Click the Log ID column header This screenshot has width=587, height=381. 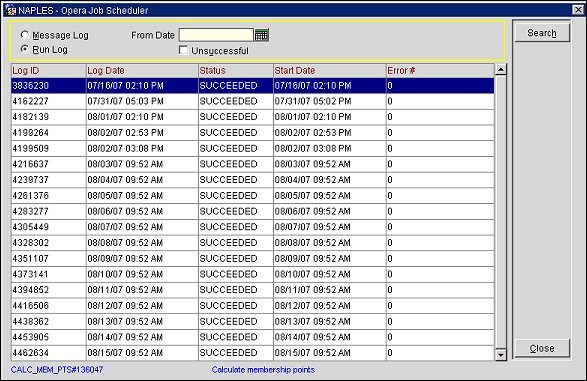coord(49,70)
